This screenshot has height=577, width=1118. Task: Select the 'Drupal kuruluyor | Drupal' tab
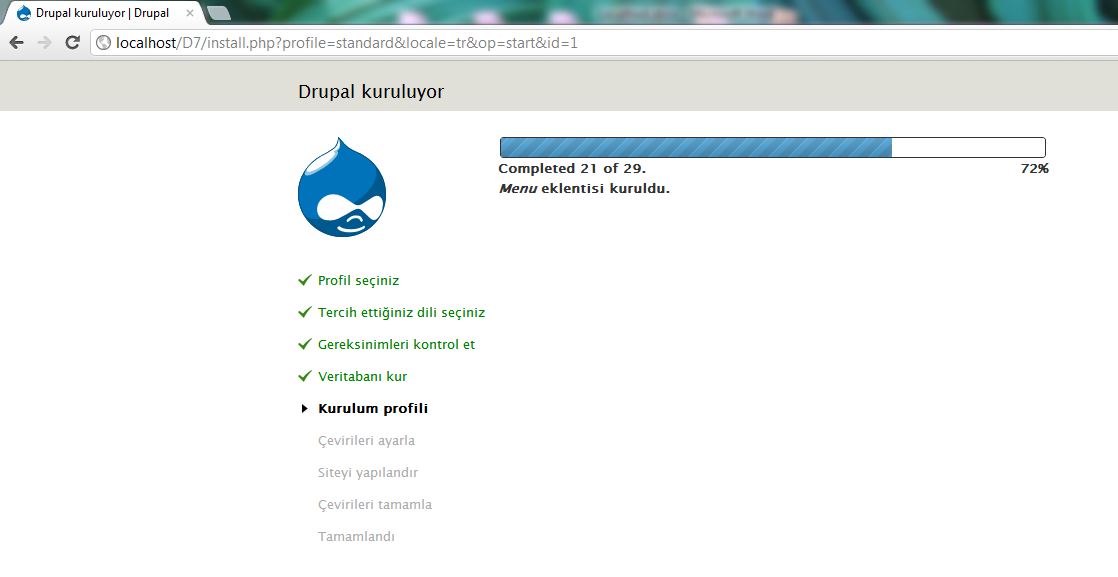103,13
